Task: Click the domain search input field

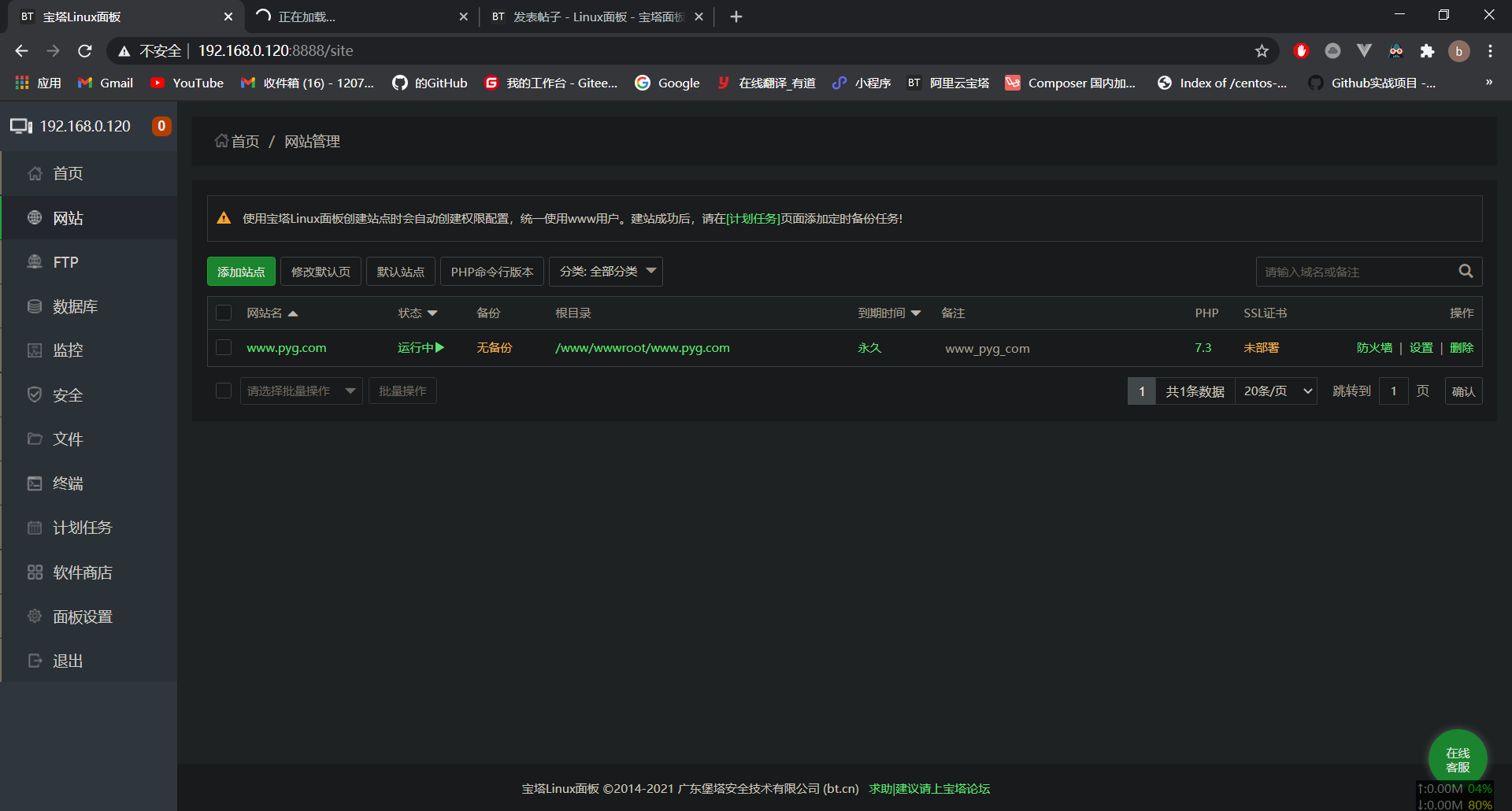Action: pyautogui.click(x=1354, y=272)
